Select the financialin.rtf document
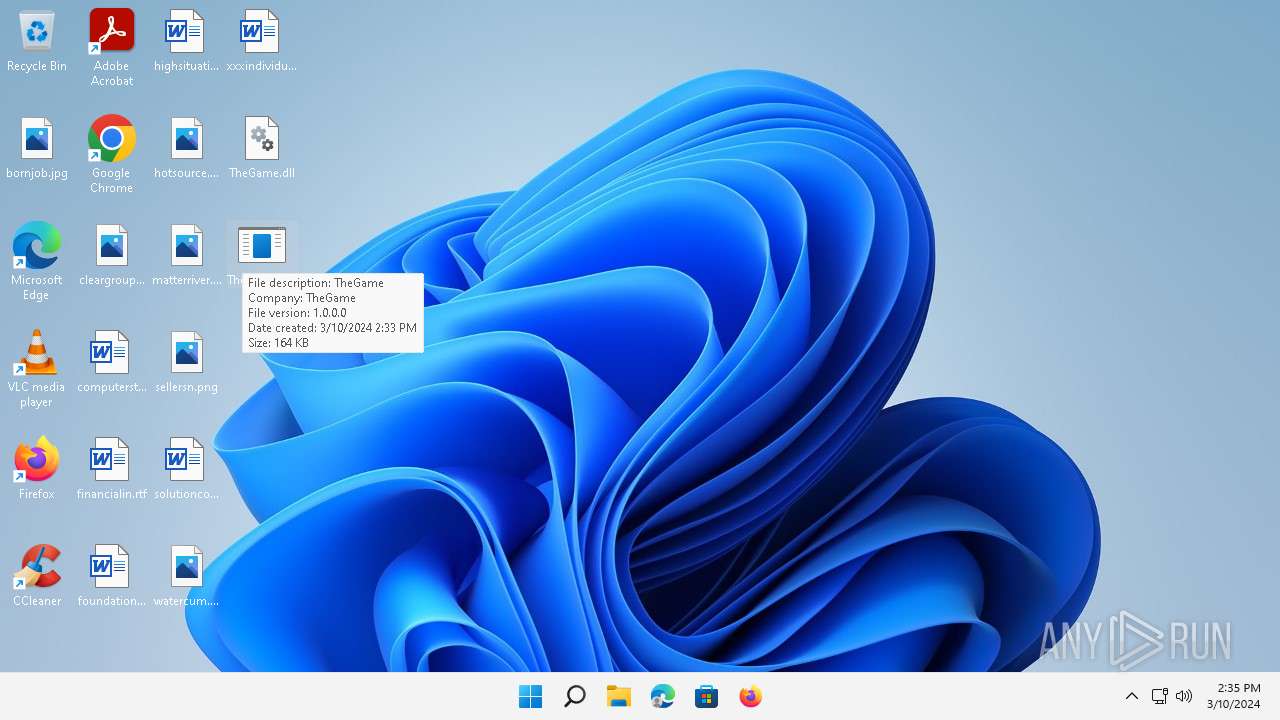1280x720 pixels. pyautogui.click(x=112, y=468)
